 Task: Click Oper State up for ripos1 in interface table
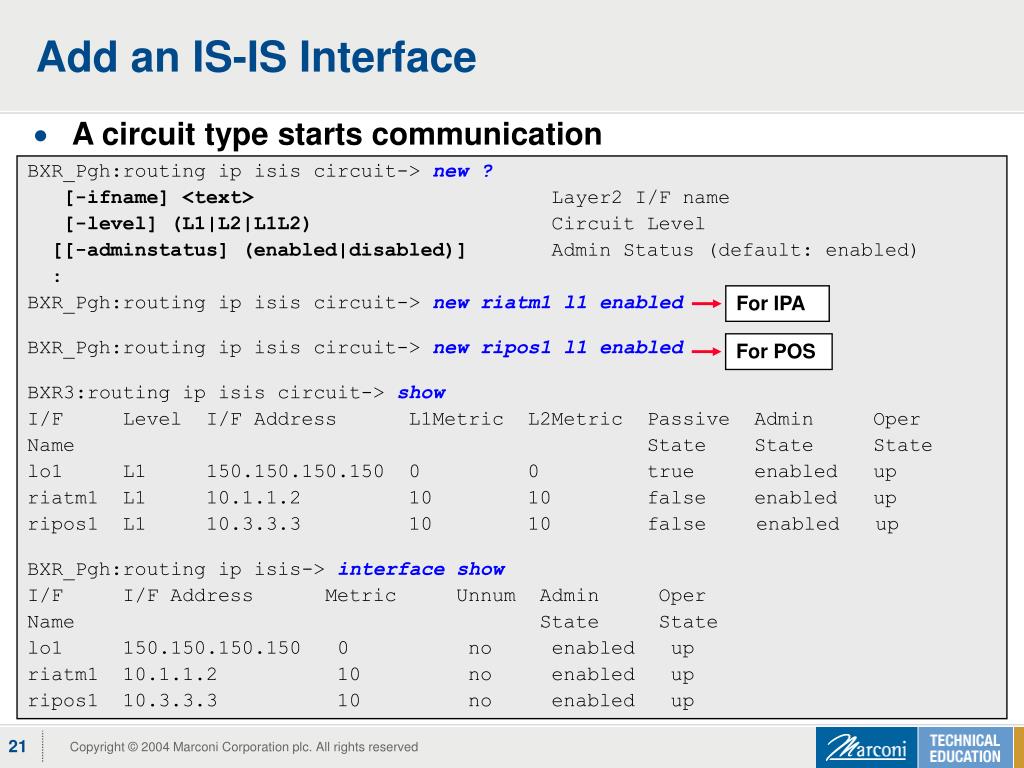[x=682, y=701]
